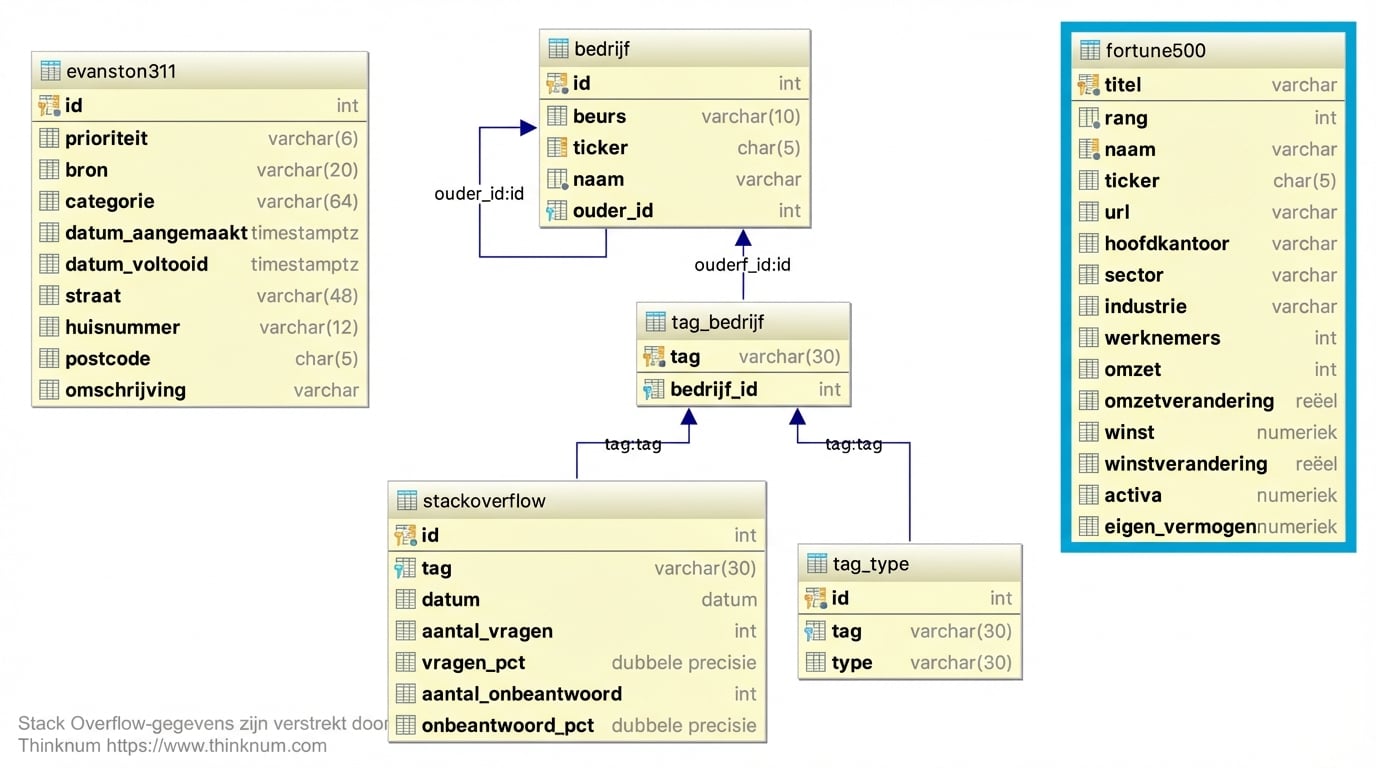1376x768 pixels.
Task: Click the ouder_id:id relationship label
Action: pyautogui.click(x=479, y=194)
